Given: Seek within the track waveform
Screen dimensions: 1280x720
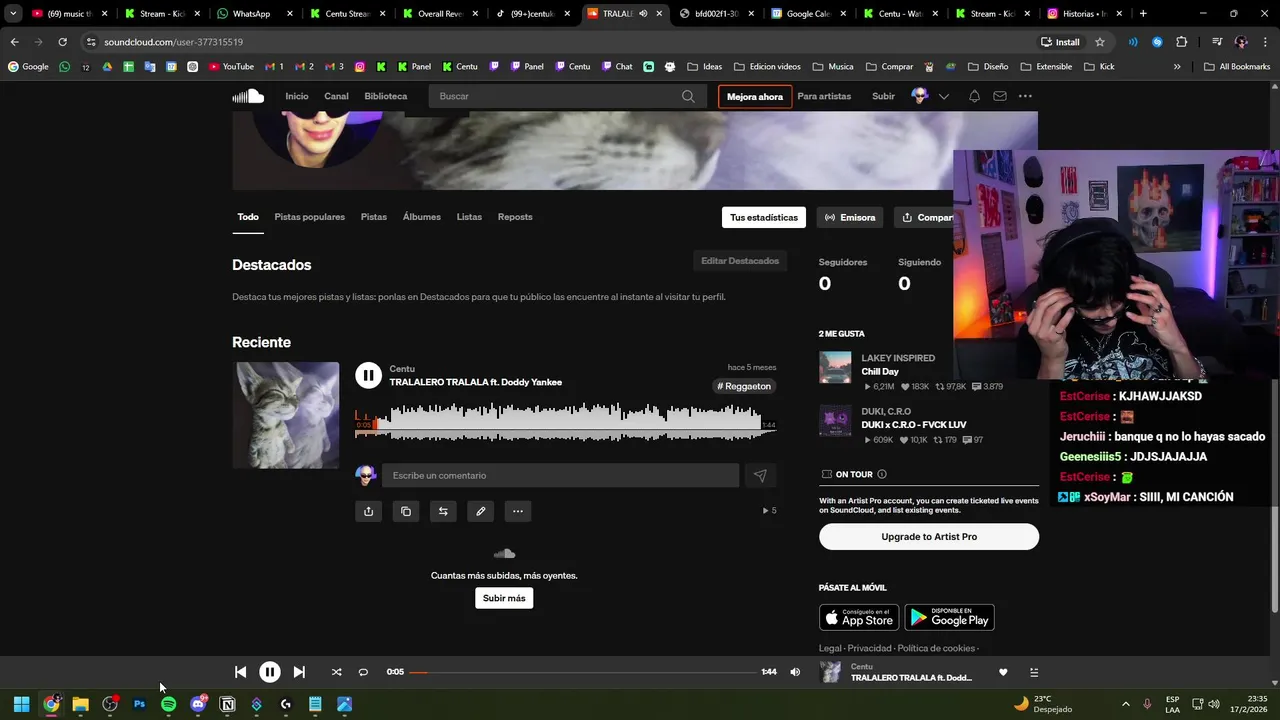Looking at the screenshot, I should point(566,421).
